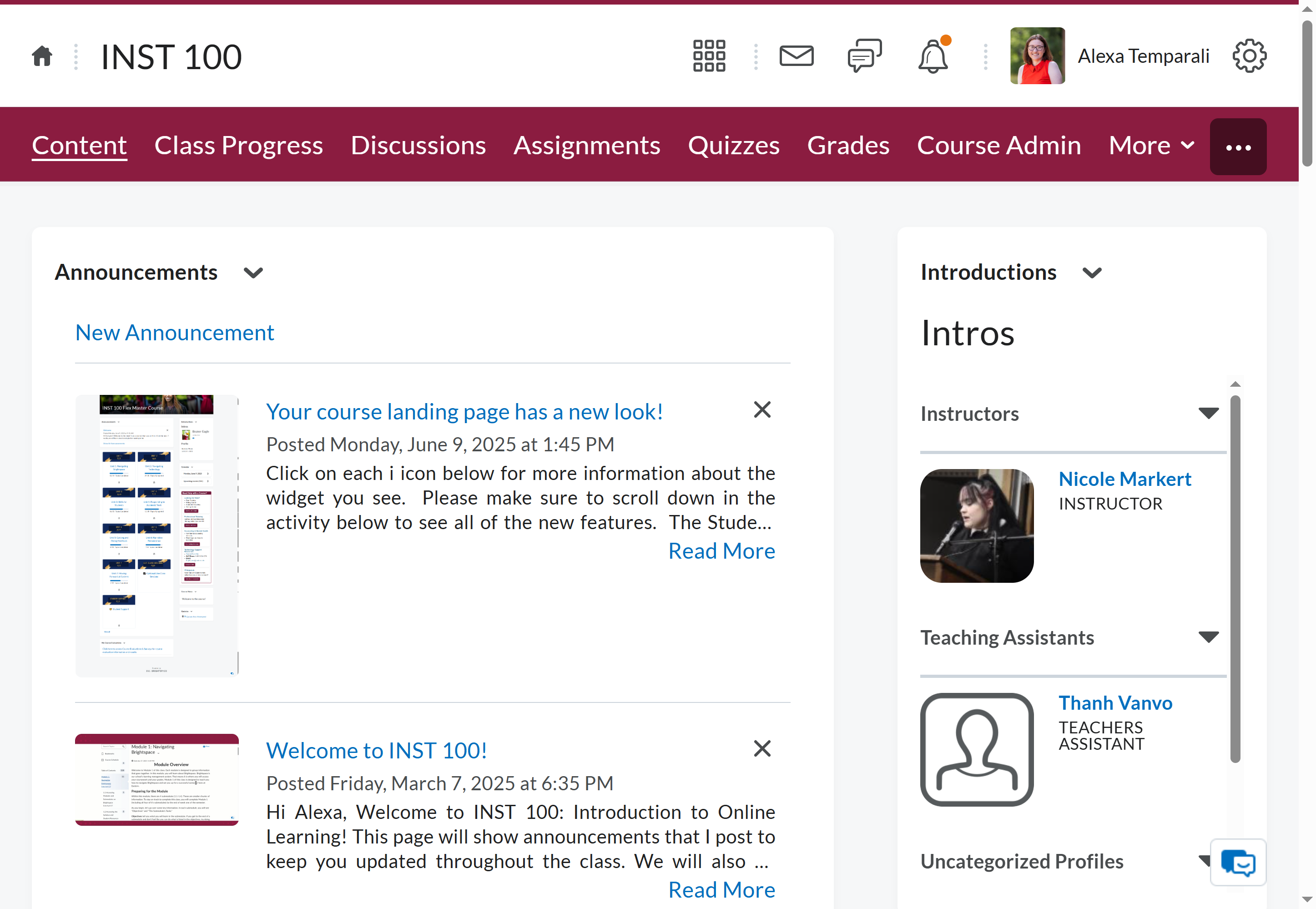Viewport: 1316px width, 909px height.
Task: Open the chat support widget icon
Action: [1238, 862]
